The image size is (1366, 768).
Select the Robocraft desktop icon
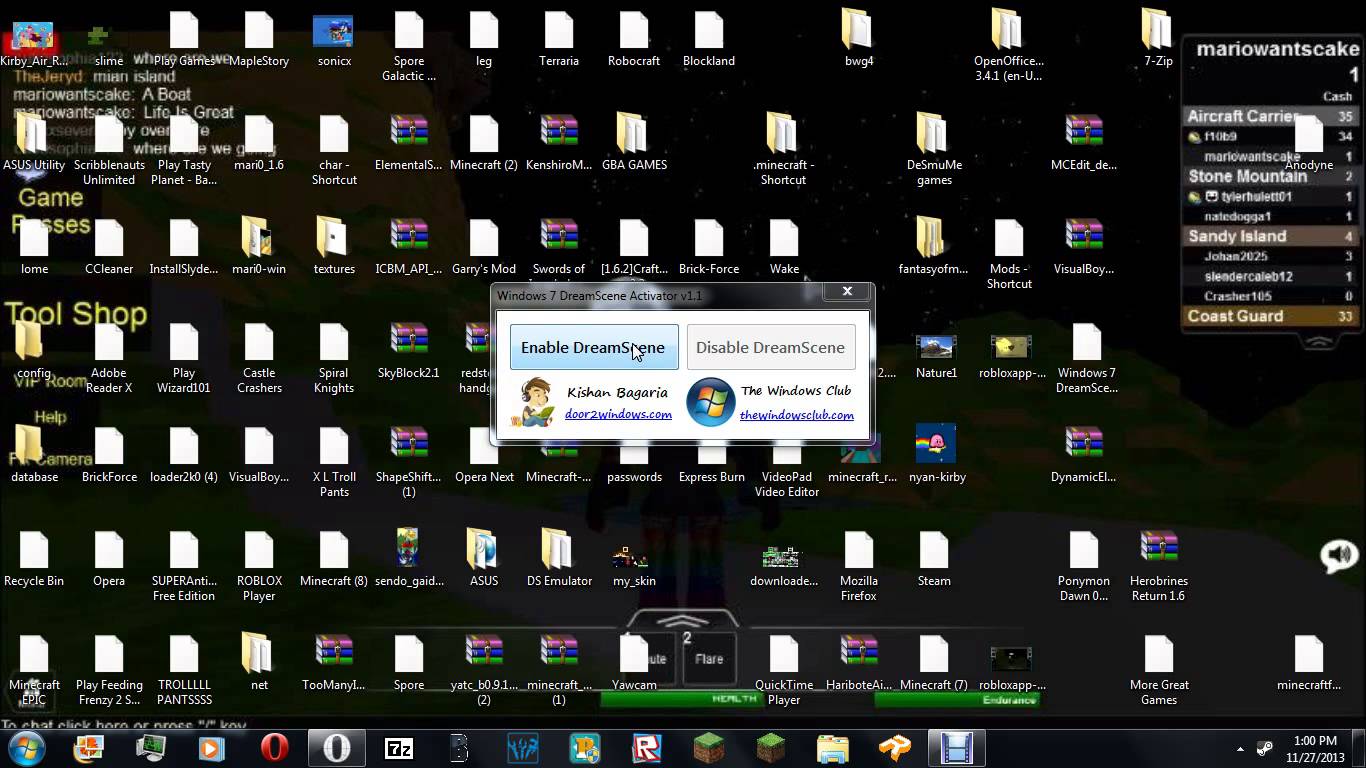click(634, 40)
